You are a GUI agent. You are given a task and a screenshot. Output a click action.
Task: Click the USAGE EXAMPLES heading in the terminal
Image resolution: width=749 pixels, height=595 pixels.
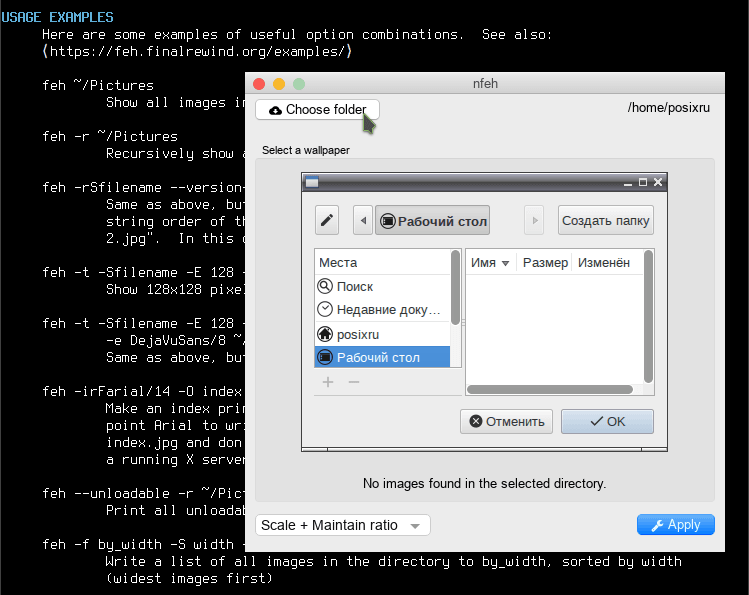[57, 17]
